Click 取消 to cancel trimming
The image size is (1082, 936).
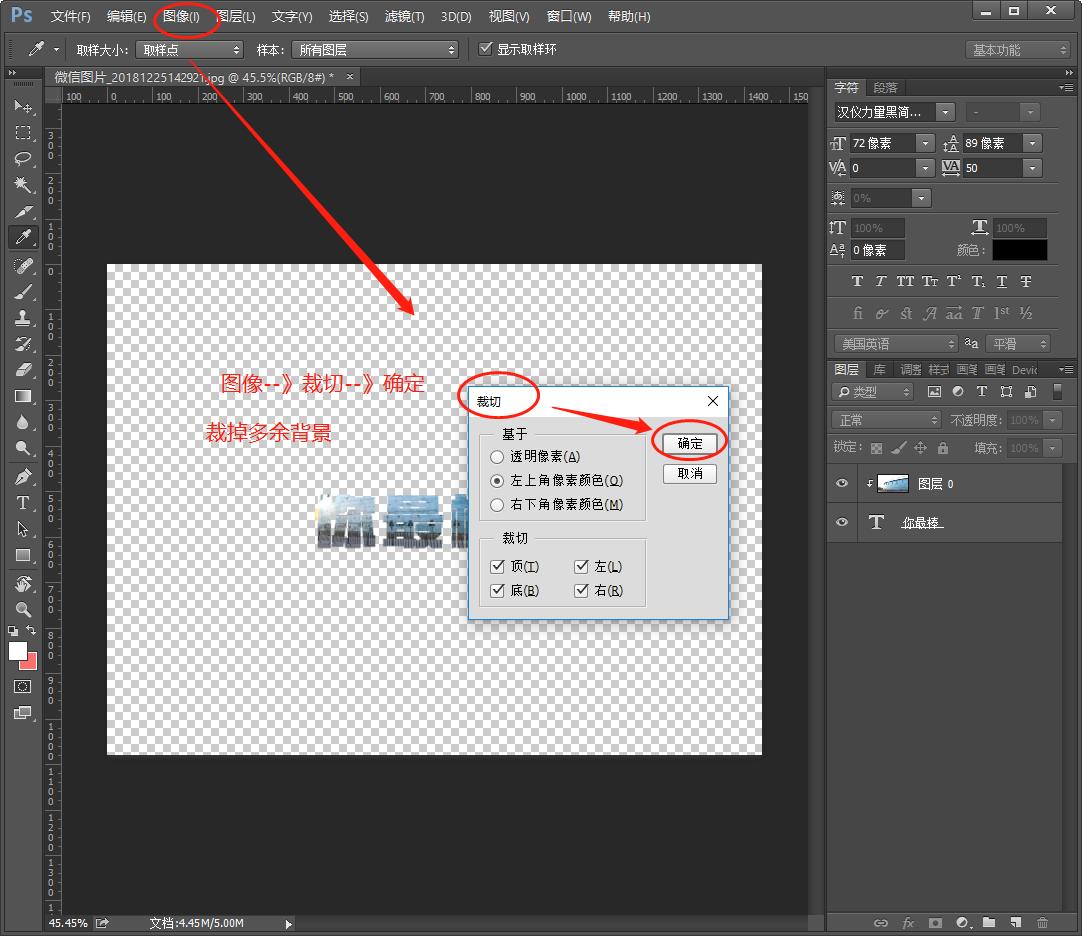point(690,473)
